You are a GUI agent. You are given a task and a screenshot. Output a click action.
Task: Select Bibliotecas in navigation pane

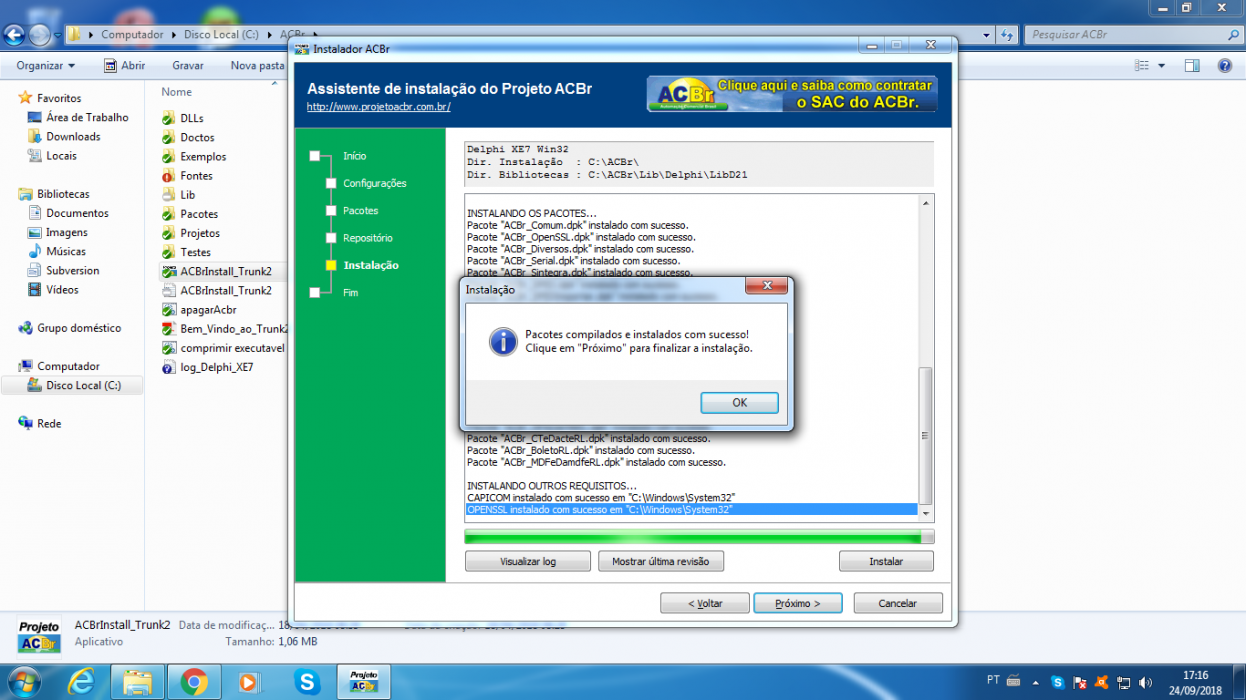[63, 194]
